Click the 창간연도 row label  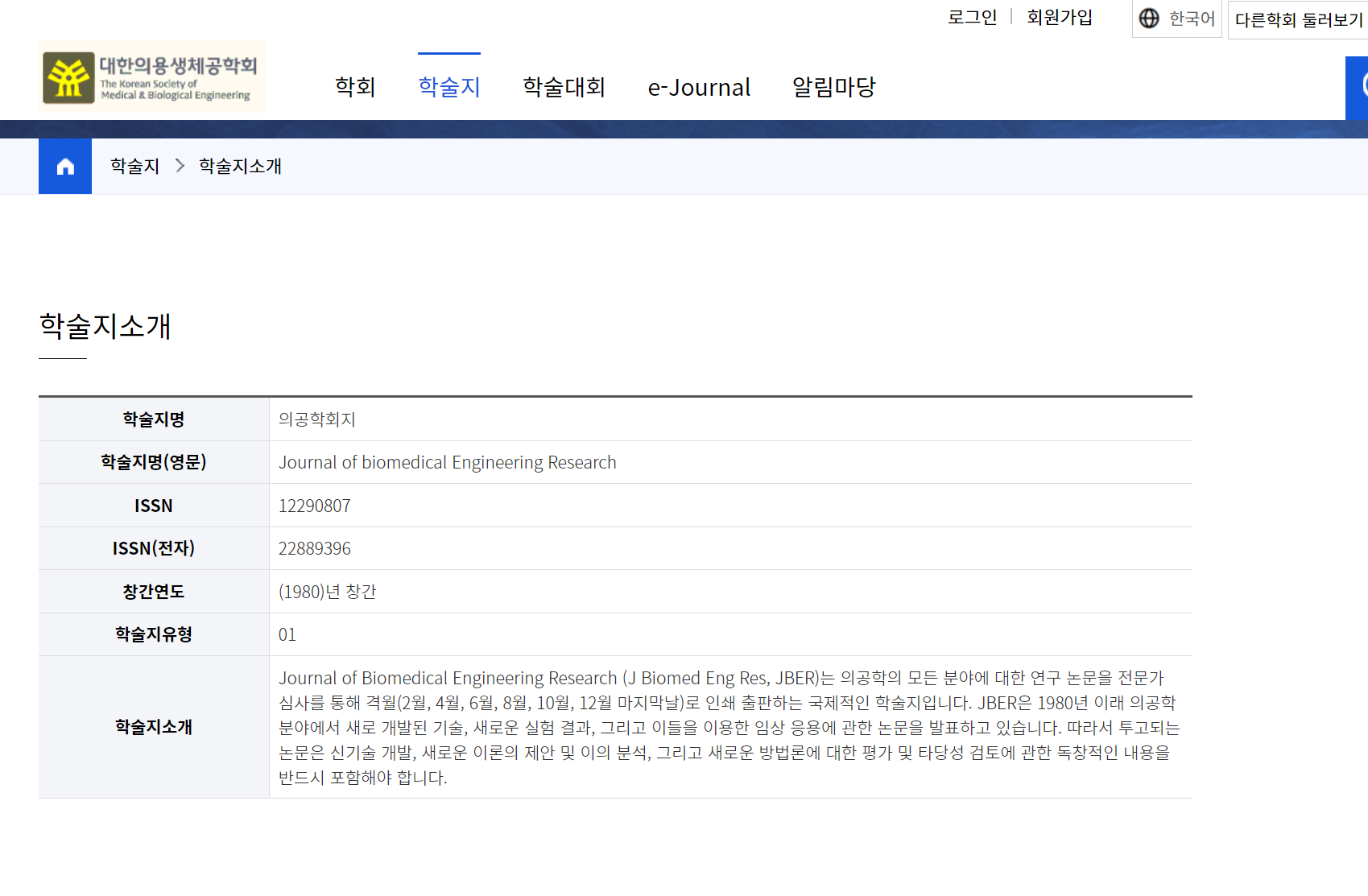[154, 592]
